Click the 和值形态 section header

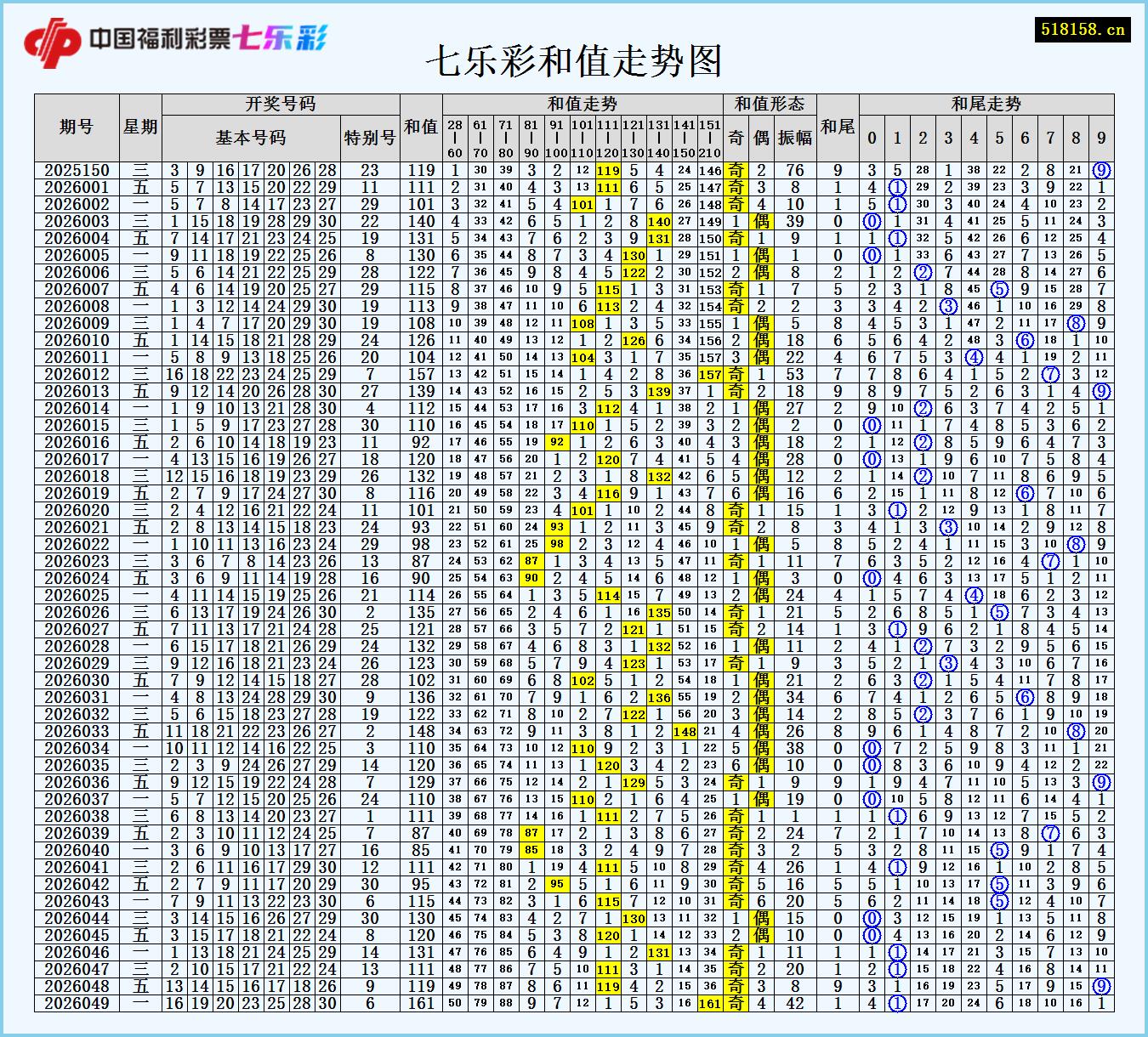tap(770, 105)
